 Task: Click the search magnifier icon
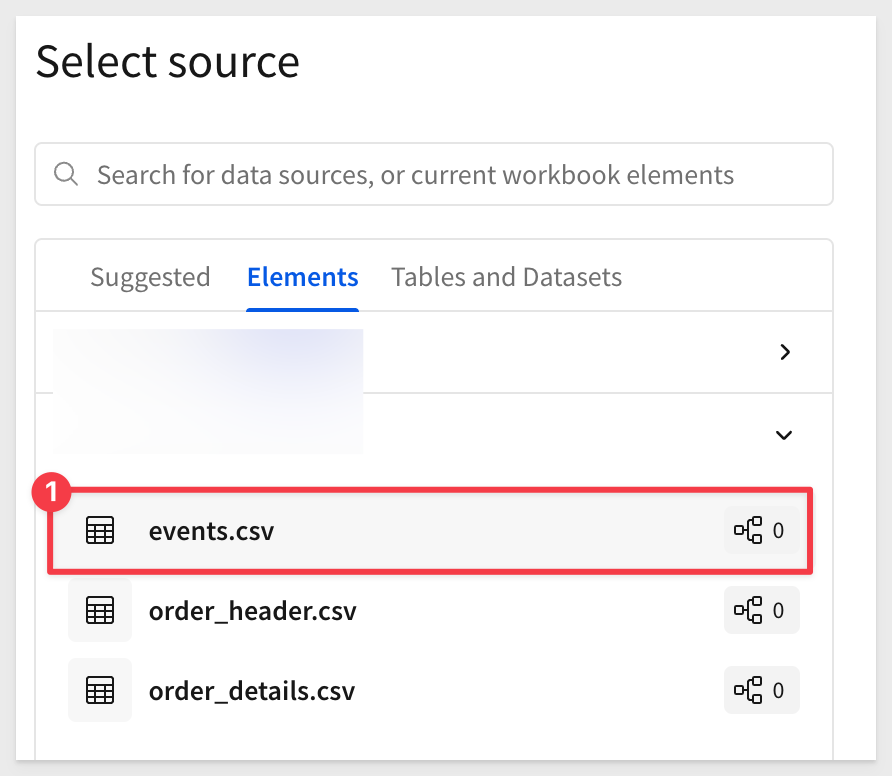pyautogui.click(x=66, y=174)
